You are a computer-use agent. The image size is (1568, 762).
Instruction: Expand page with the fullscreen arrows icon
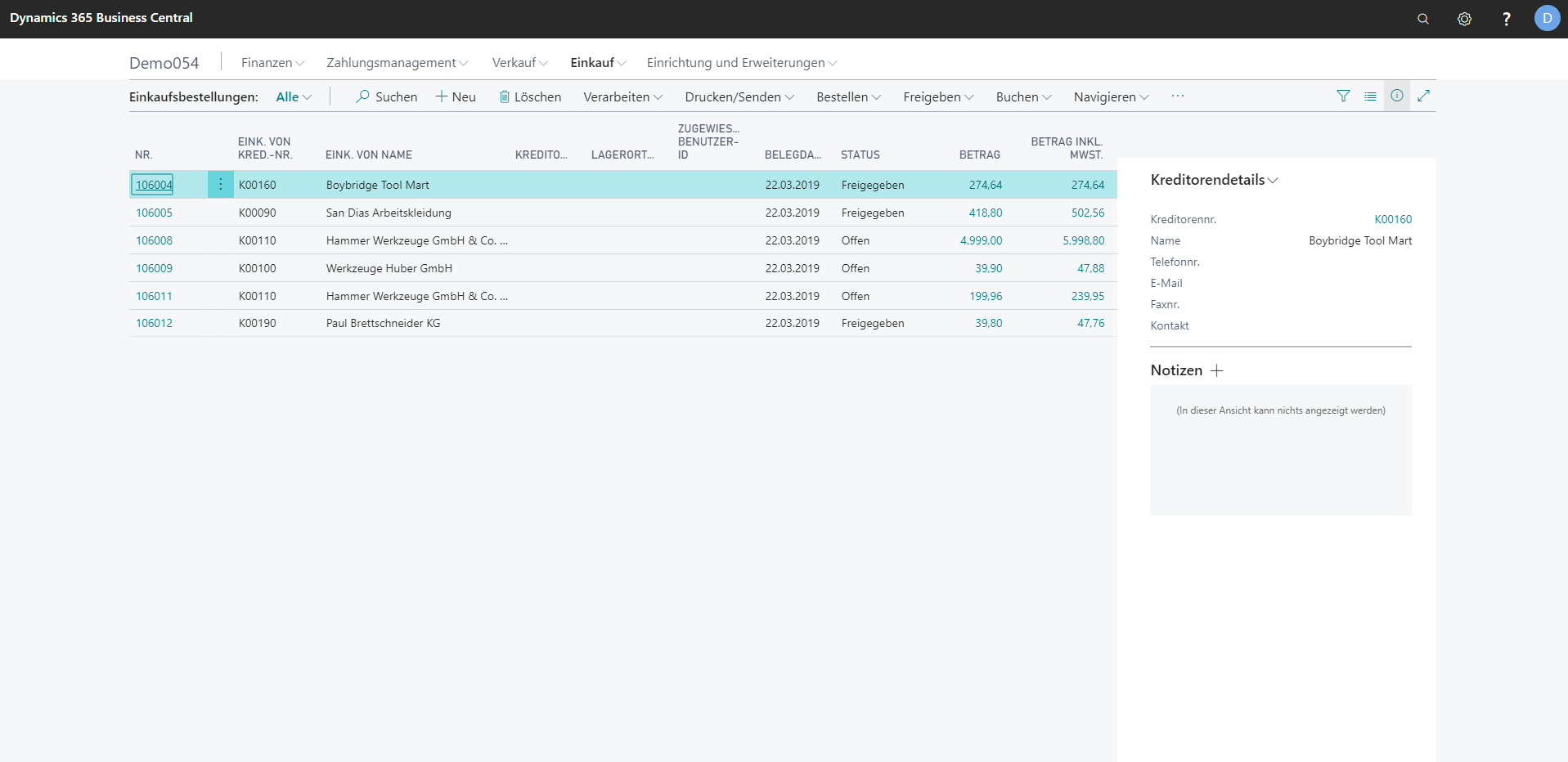pos(1423,96)
